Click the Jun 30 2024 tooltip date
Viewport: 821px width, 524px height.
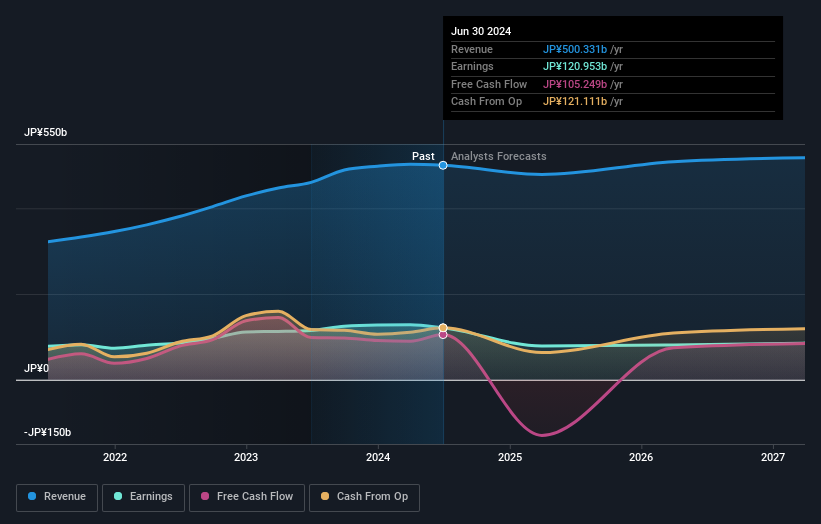click(481, 31)
